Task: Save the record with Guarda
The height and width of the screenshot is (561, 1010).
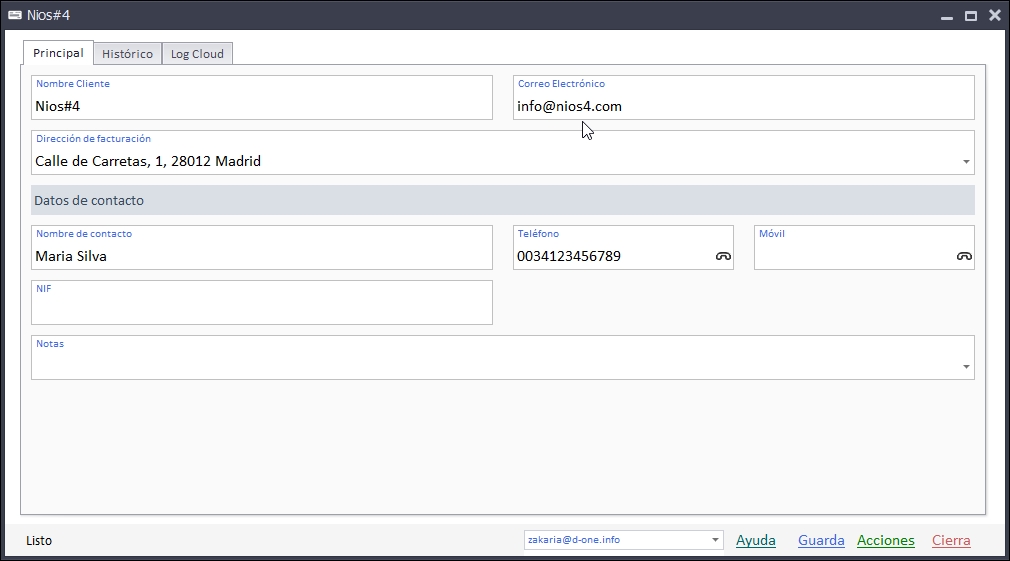Action: pos(821,540)
